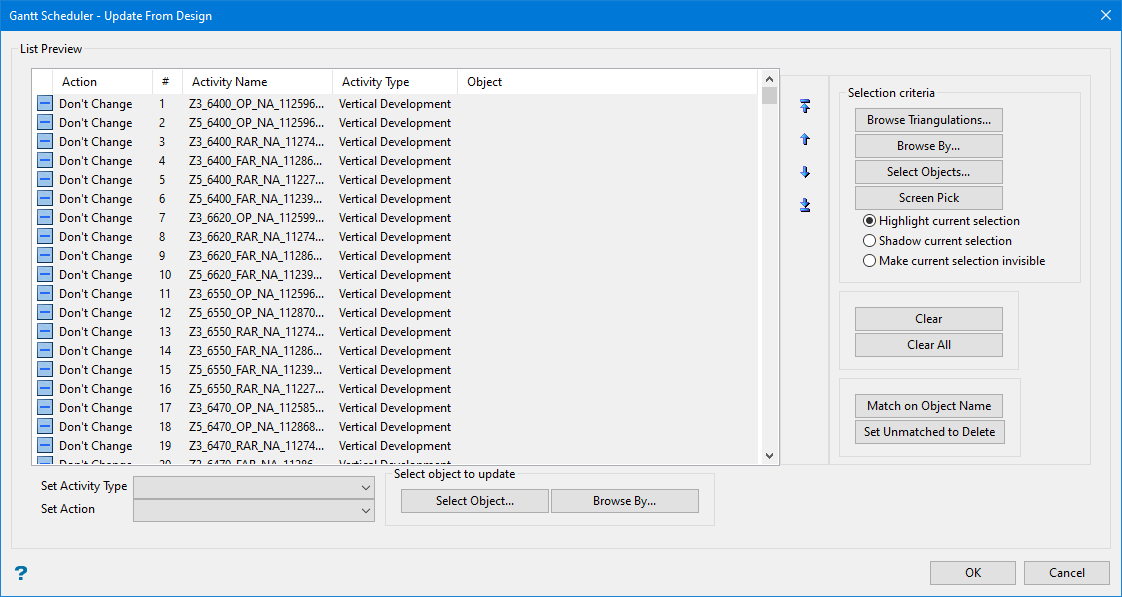Click the move down arrow icon
Image resolution: width=1122 pixels, height=597 pixels.
point(805,172)
